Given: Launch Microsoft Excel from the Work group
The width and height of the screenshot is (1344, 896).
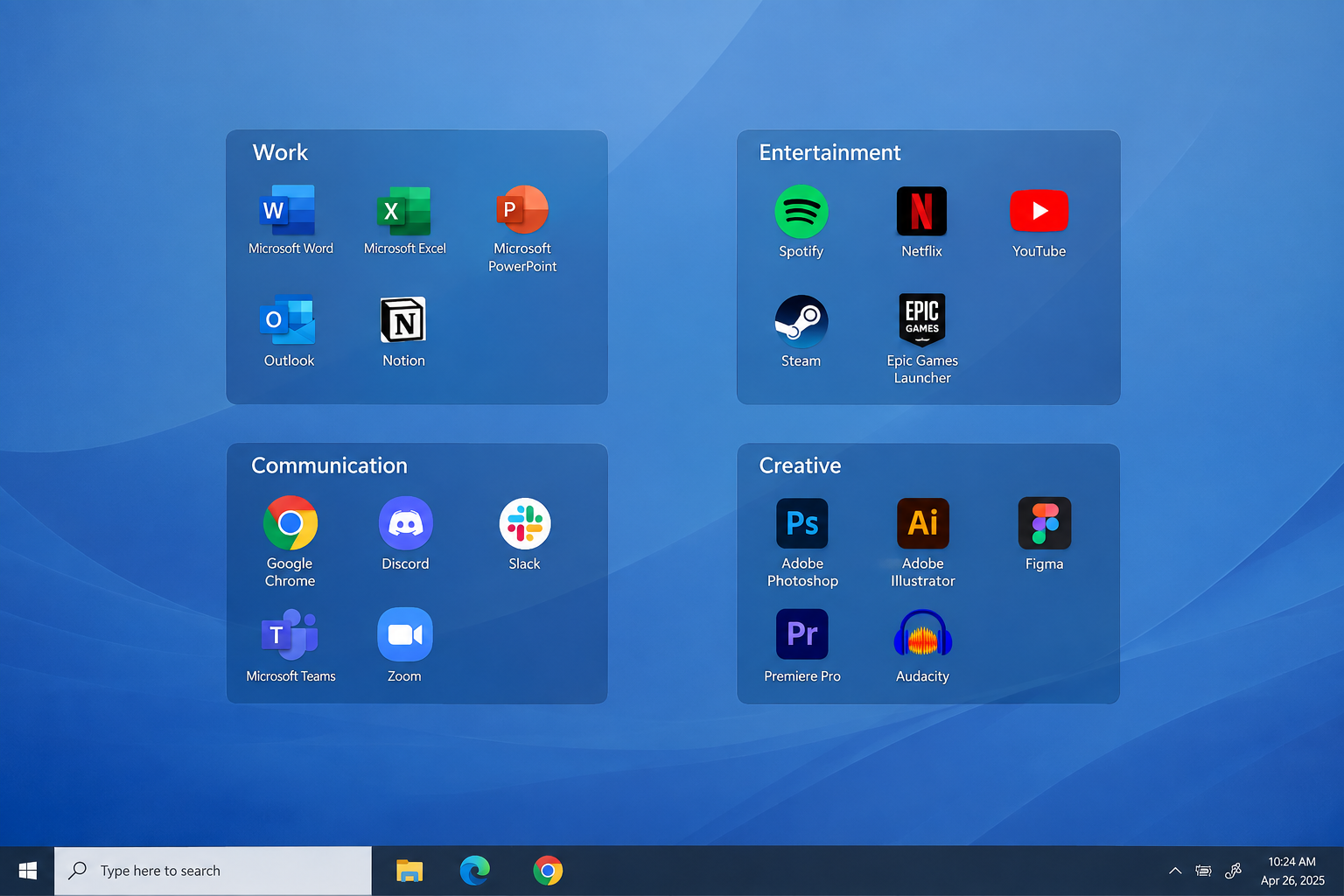Looking at the screenshot, I should point(404,211).
